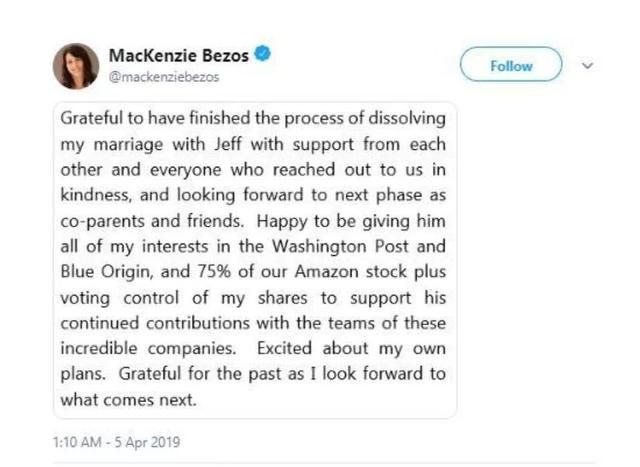Click 'incredible companies.' in the tweet
Viewport: 640px width, 467px height.
[148, 349]
